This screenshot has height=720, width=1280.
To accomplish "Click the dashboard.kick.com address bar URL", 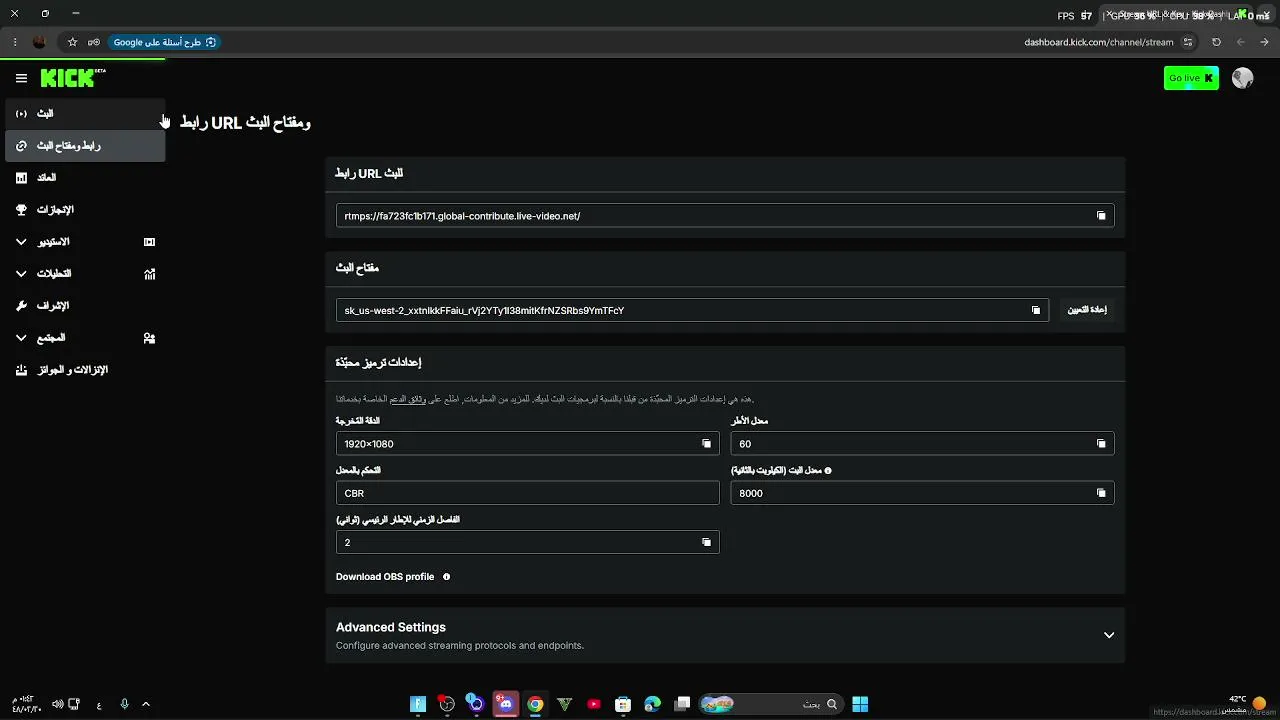I will point(1099,42).
